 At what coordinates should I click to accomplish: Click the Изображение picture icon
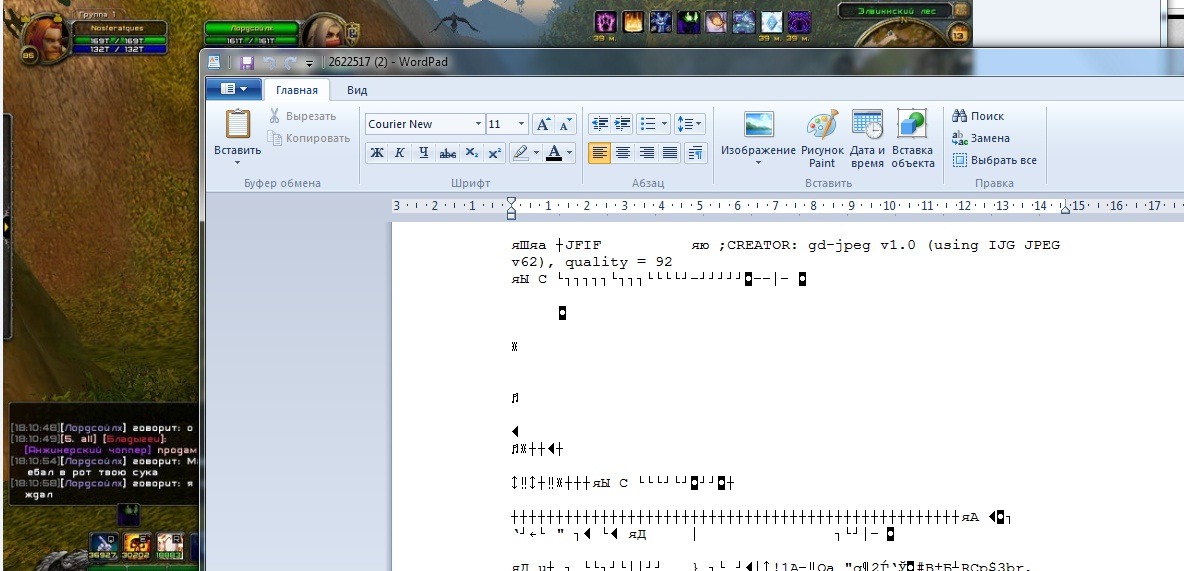coord(758,124)
